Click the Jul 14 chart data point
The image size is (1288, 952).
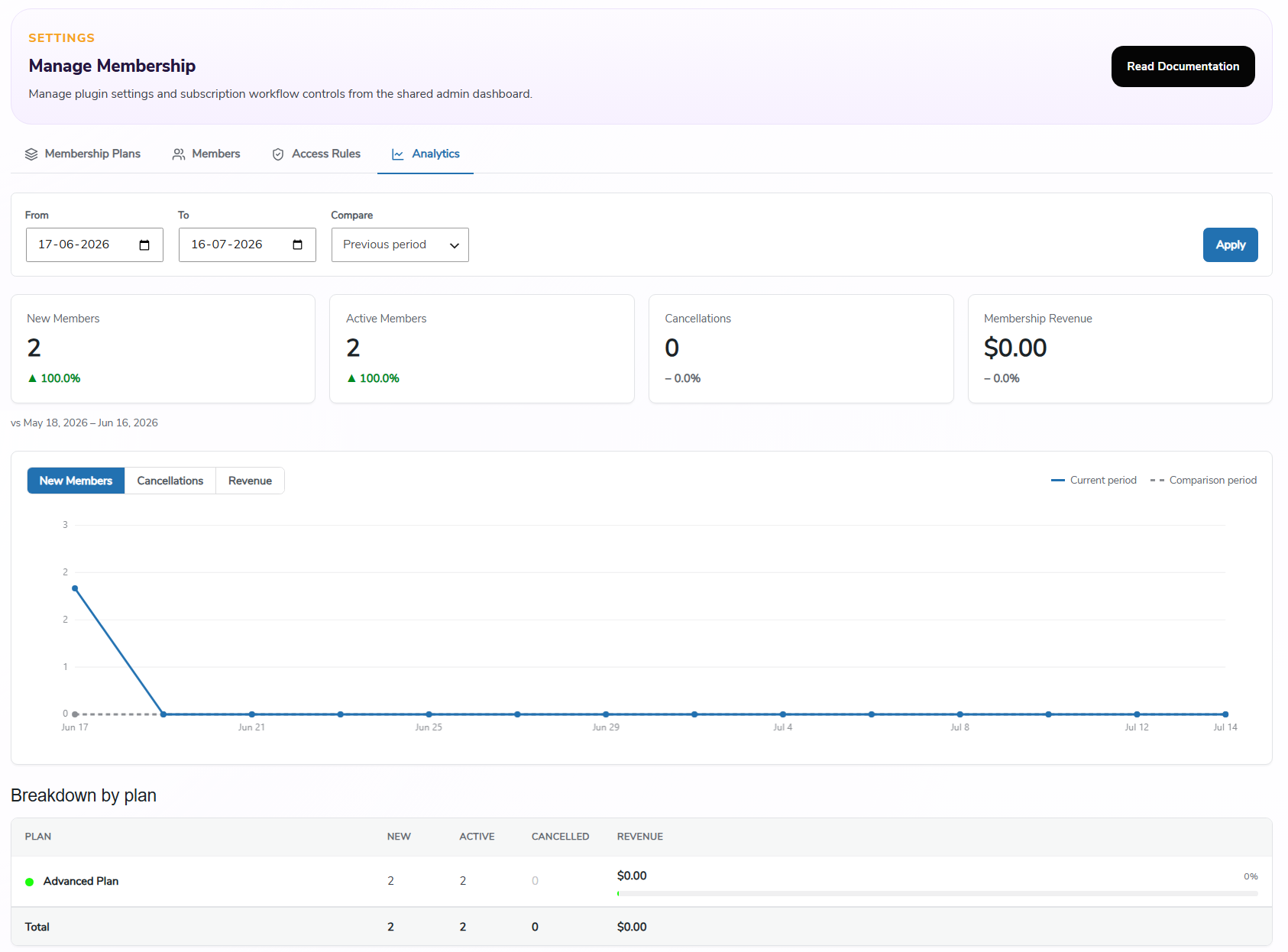1225,714
